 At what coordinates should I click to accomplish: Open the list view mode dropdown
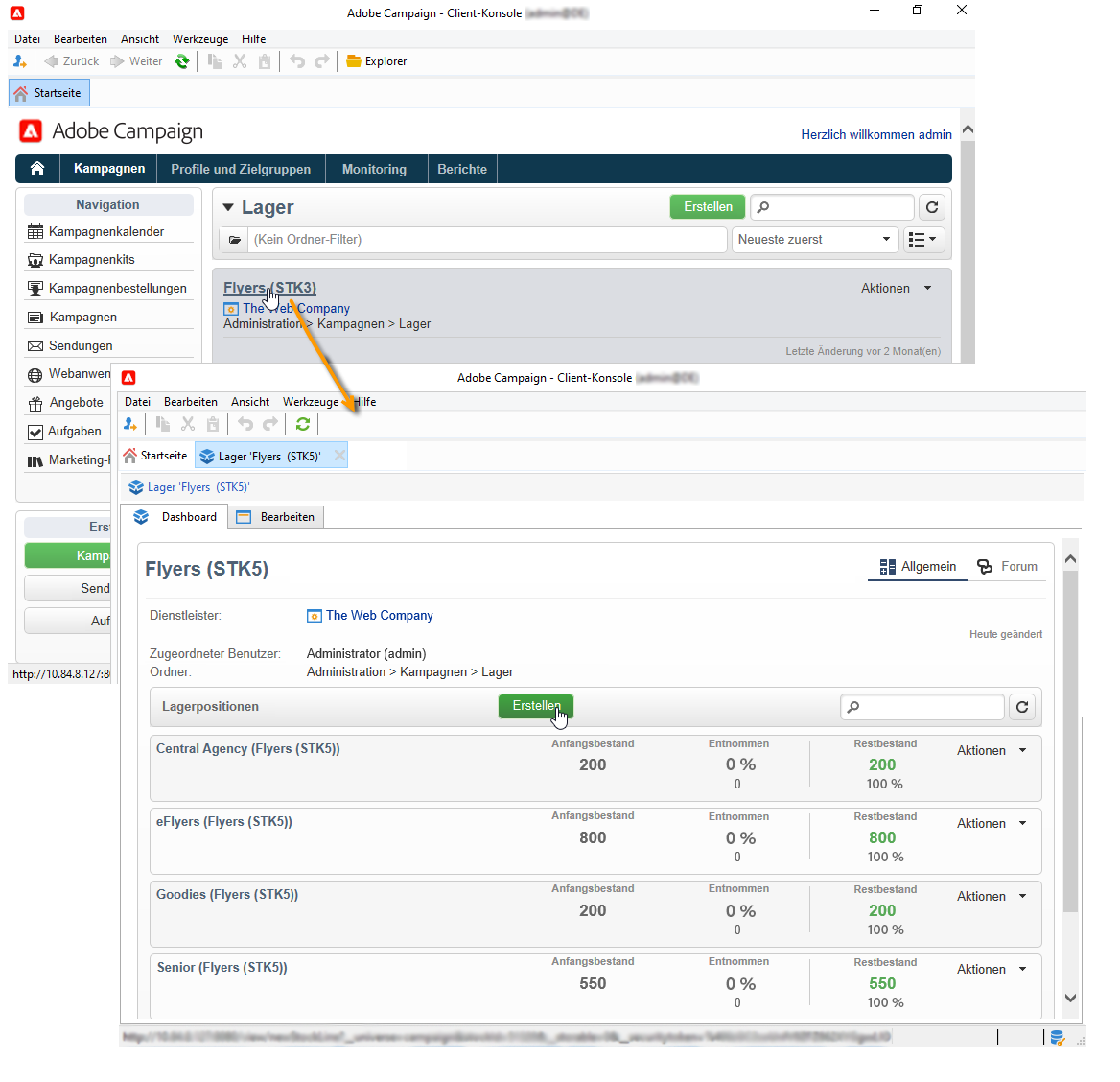922,240
